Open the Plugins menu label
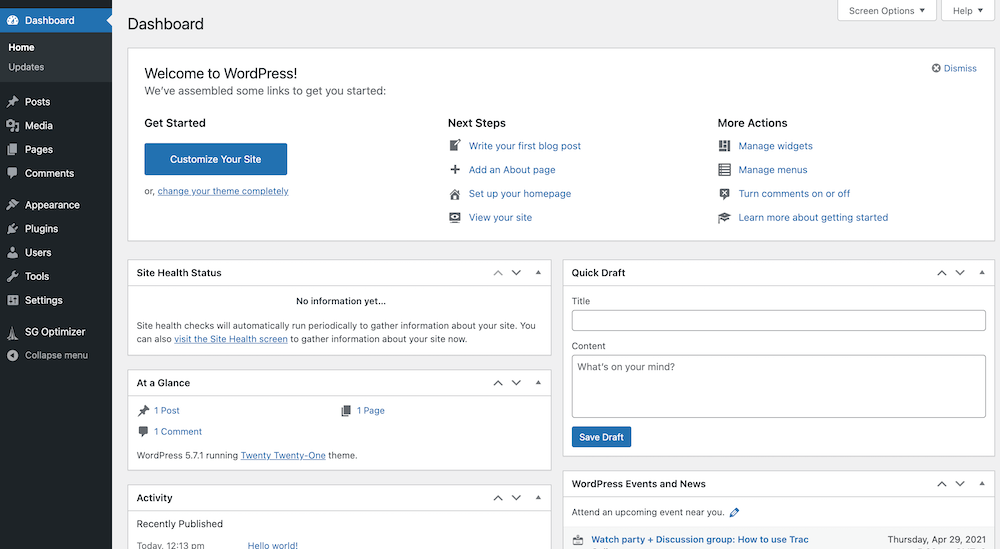The width and height of the screenshot is (1000, 549). click(x=41, y=228)
